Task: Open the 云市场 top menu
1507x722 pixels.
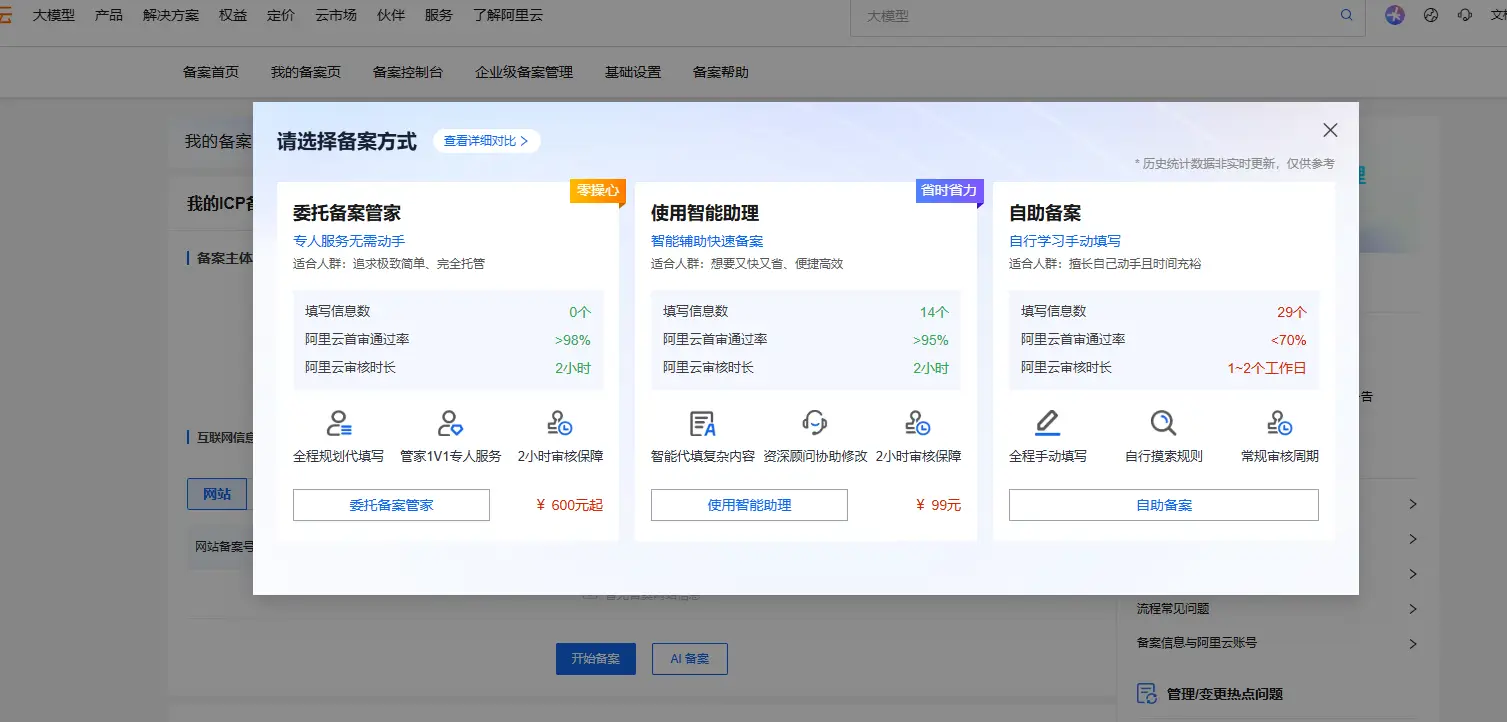Action: (x=336, y=15)
